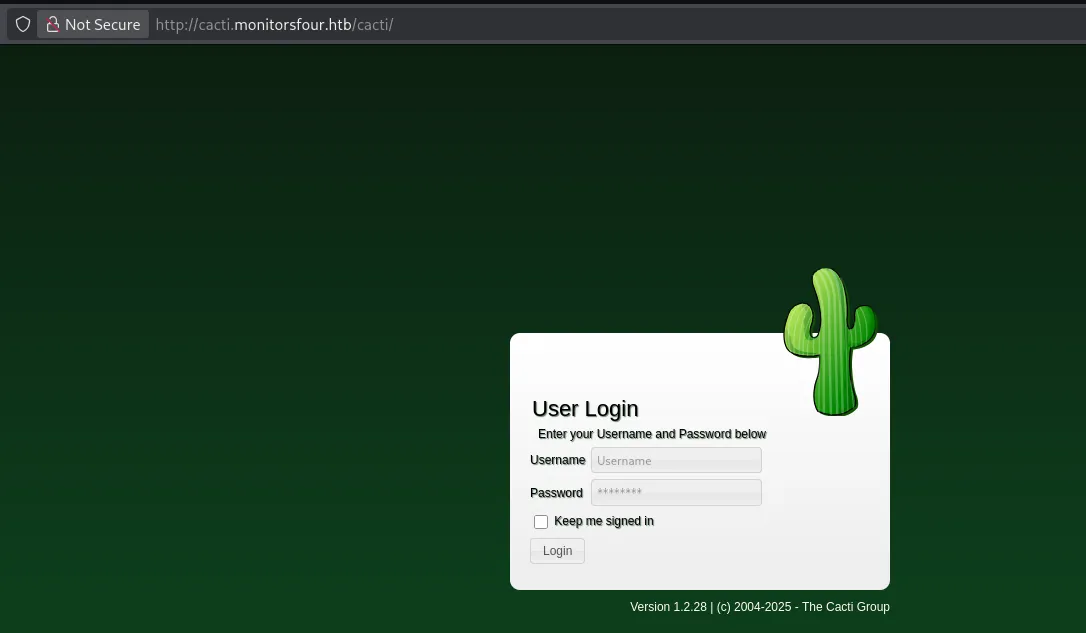
Task: Click the crossed-out padlock icon
Action: tap(53, 24)
